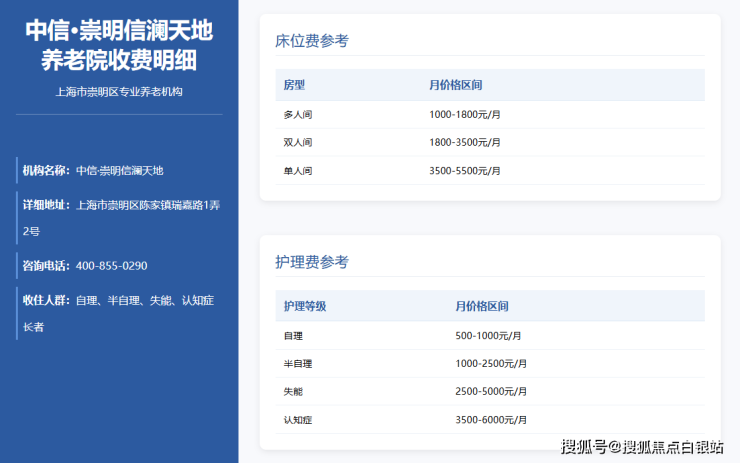Click the price 2500-5000元/月
The height and width of the screenshot is (463, 740).
coord(491,392)
